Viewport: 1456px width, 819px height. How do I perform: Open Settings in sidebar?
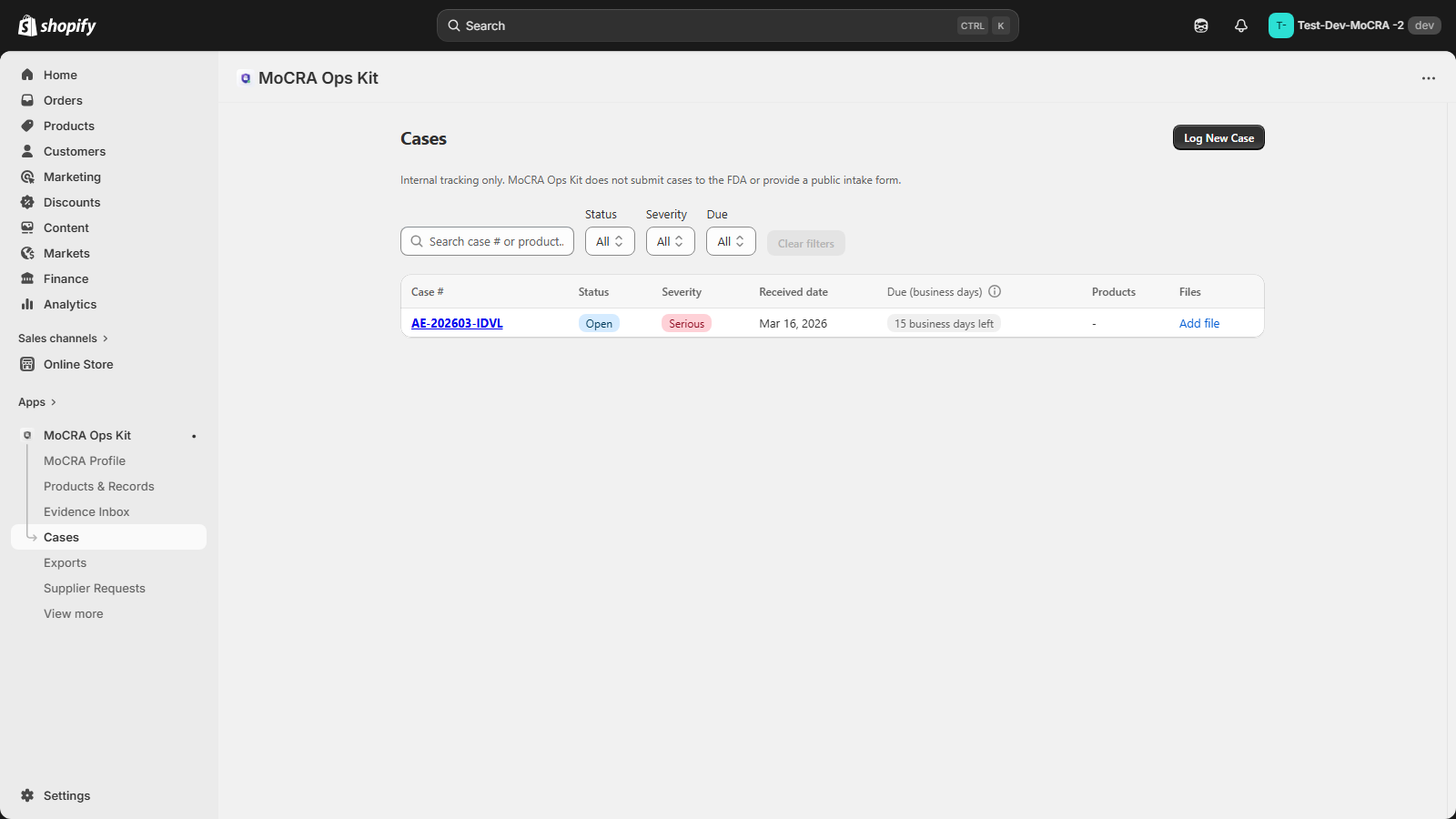click(x=67, y=795)
